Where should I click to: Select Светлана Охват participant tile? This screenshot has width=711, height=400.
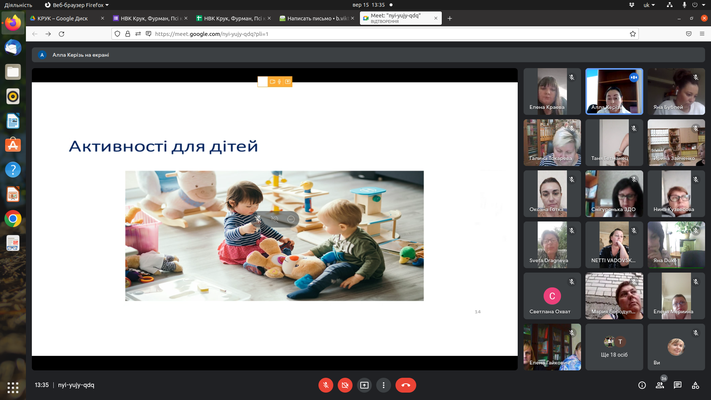click(x=552, y=296)
